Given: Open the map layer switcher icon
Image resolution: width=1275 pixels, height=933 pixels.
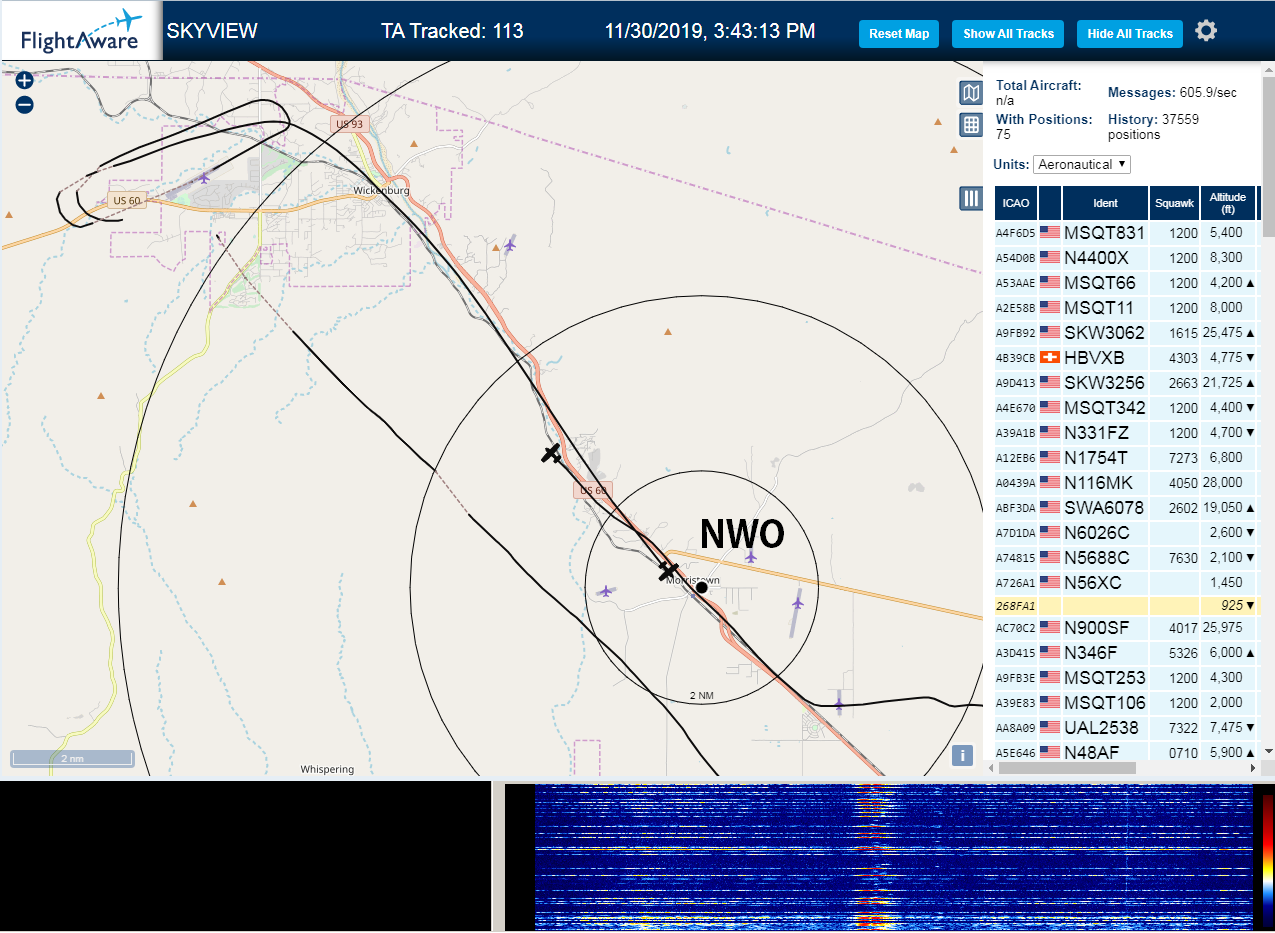Looking at the screenshot, I should tap(970, 93).
